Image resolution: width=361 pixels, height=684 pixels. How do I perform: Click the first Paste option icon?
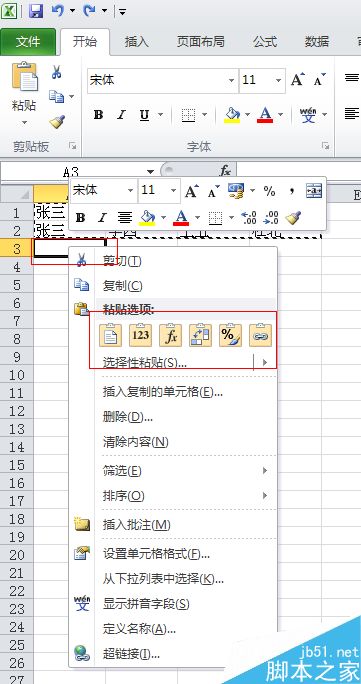point(110,335)
